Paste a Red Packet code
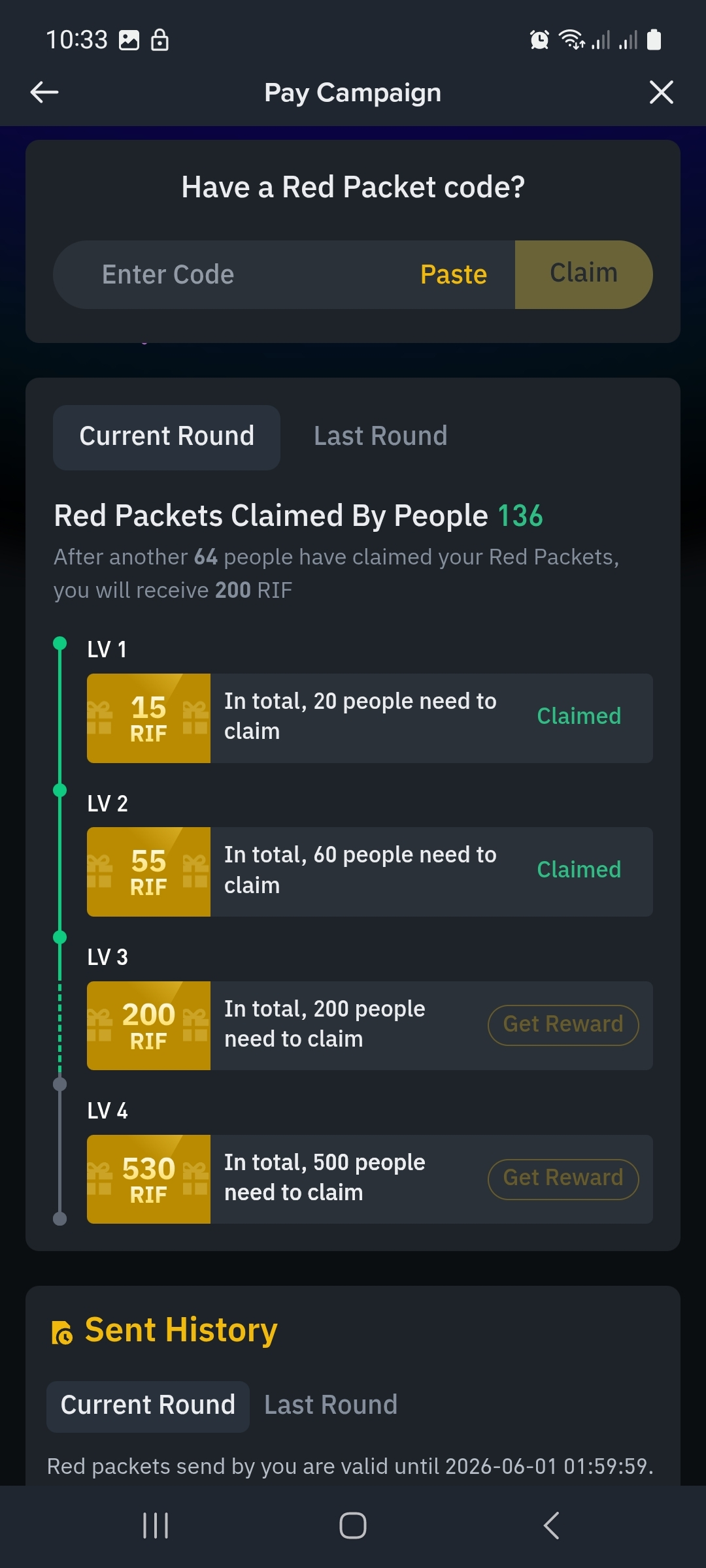This screenshot has width=706, height=1568. coord(454,274)
